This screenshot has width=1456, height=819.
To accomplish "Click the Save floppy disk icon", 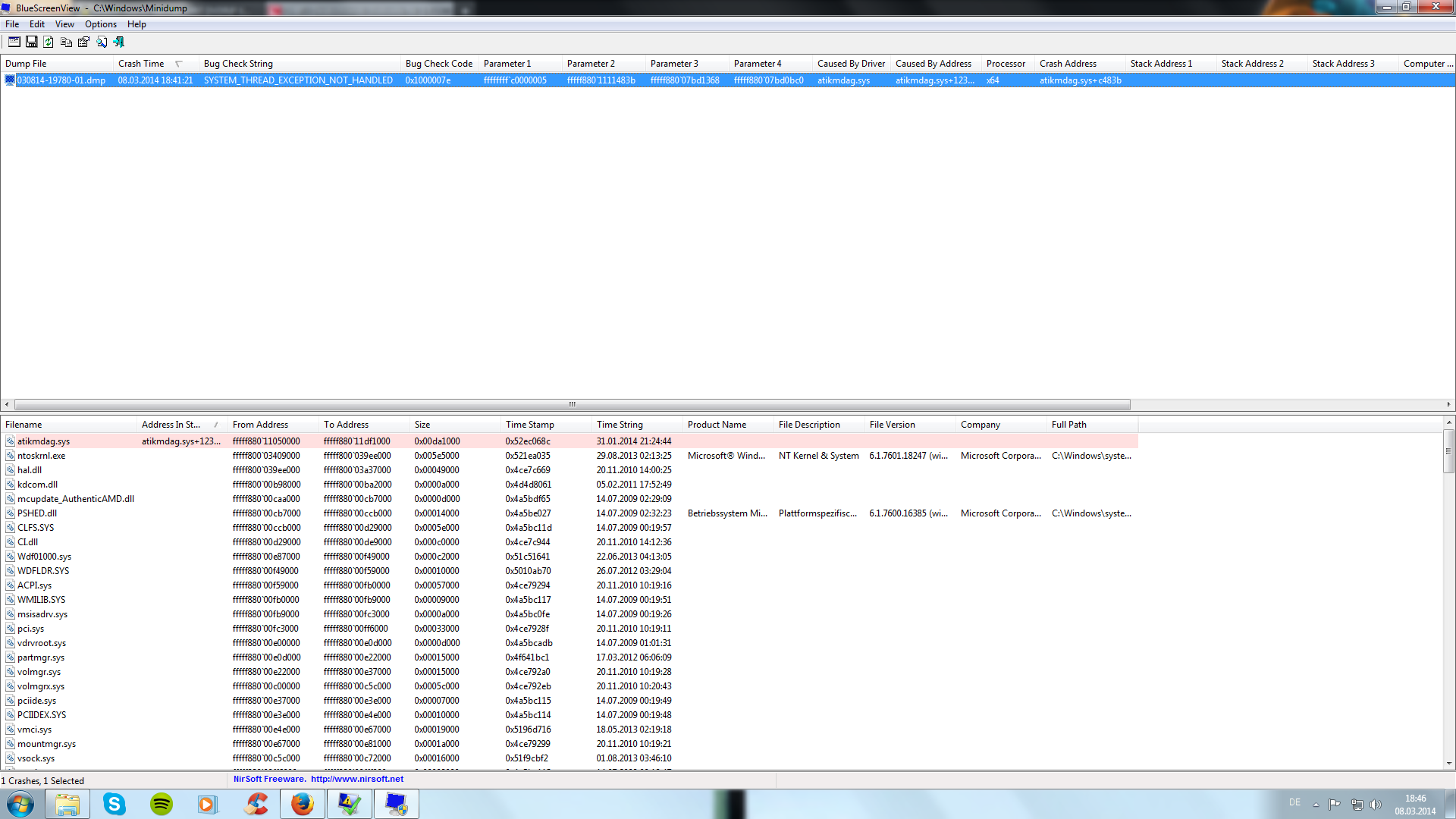I will point(32,42).
